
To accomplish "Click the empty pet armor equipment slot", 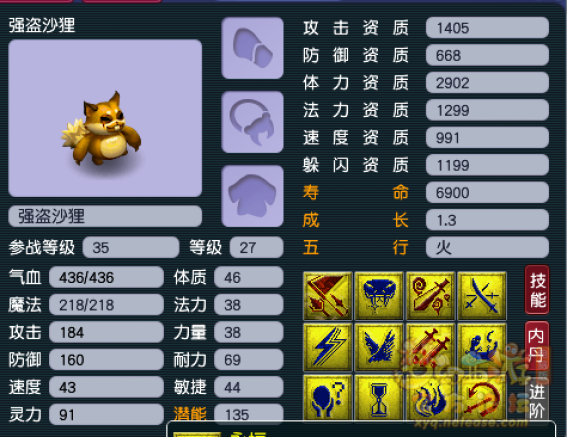I will pyautogui.click(x=252, y=48).
